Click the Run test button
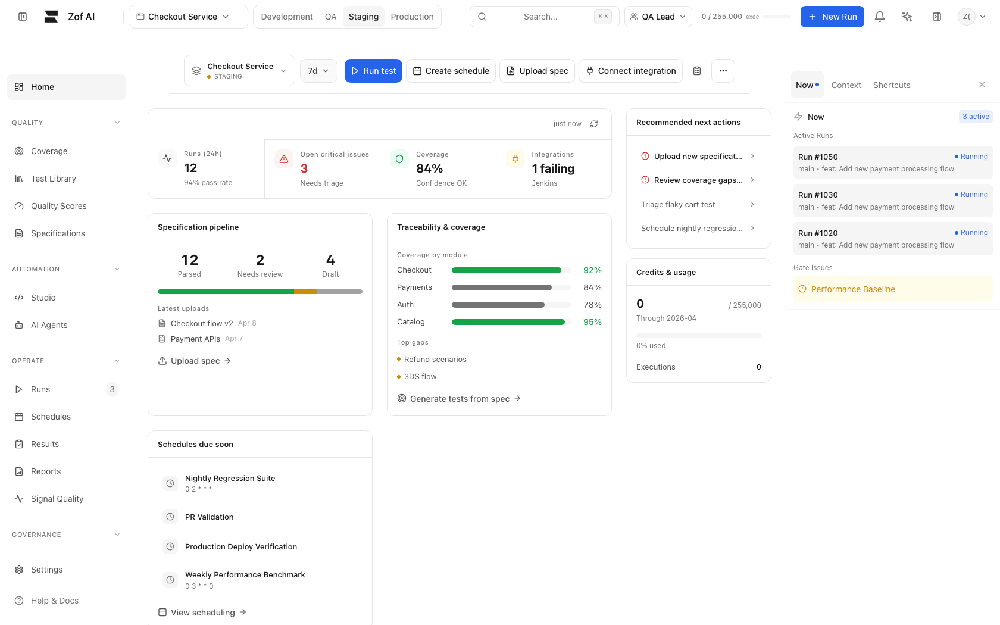This screenshot has height=625, width=1000. pos(374,71)
